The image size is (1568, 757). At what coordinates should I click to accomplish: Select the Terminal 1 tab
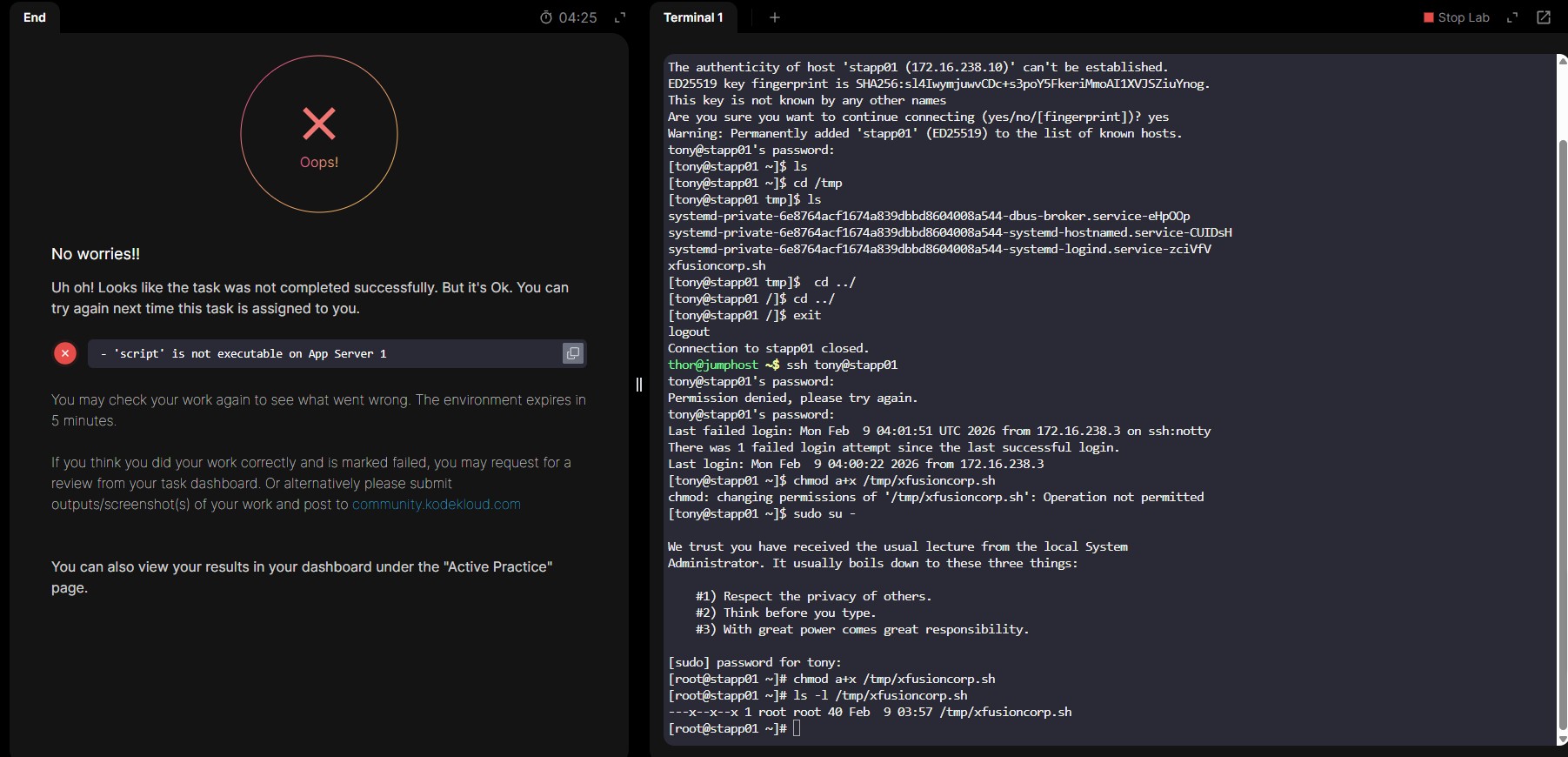(693, 17)
